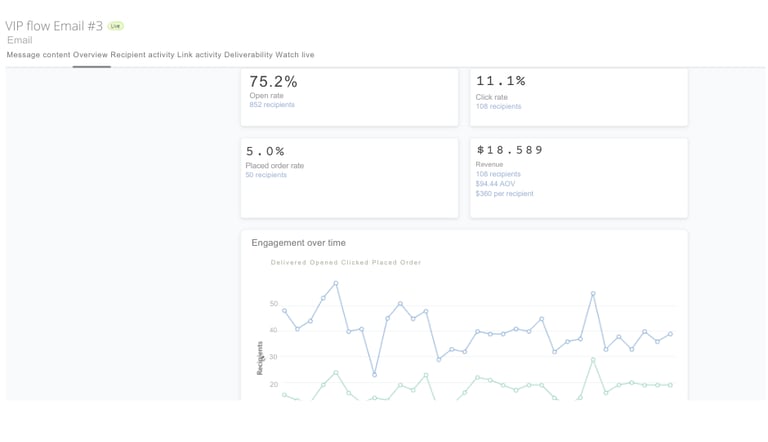Image resolution: width=768 pixels, height=442 pixels.
Task: Click the 108 recipients link under Revenue
Action: 498,174
